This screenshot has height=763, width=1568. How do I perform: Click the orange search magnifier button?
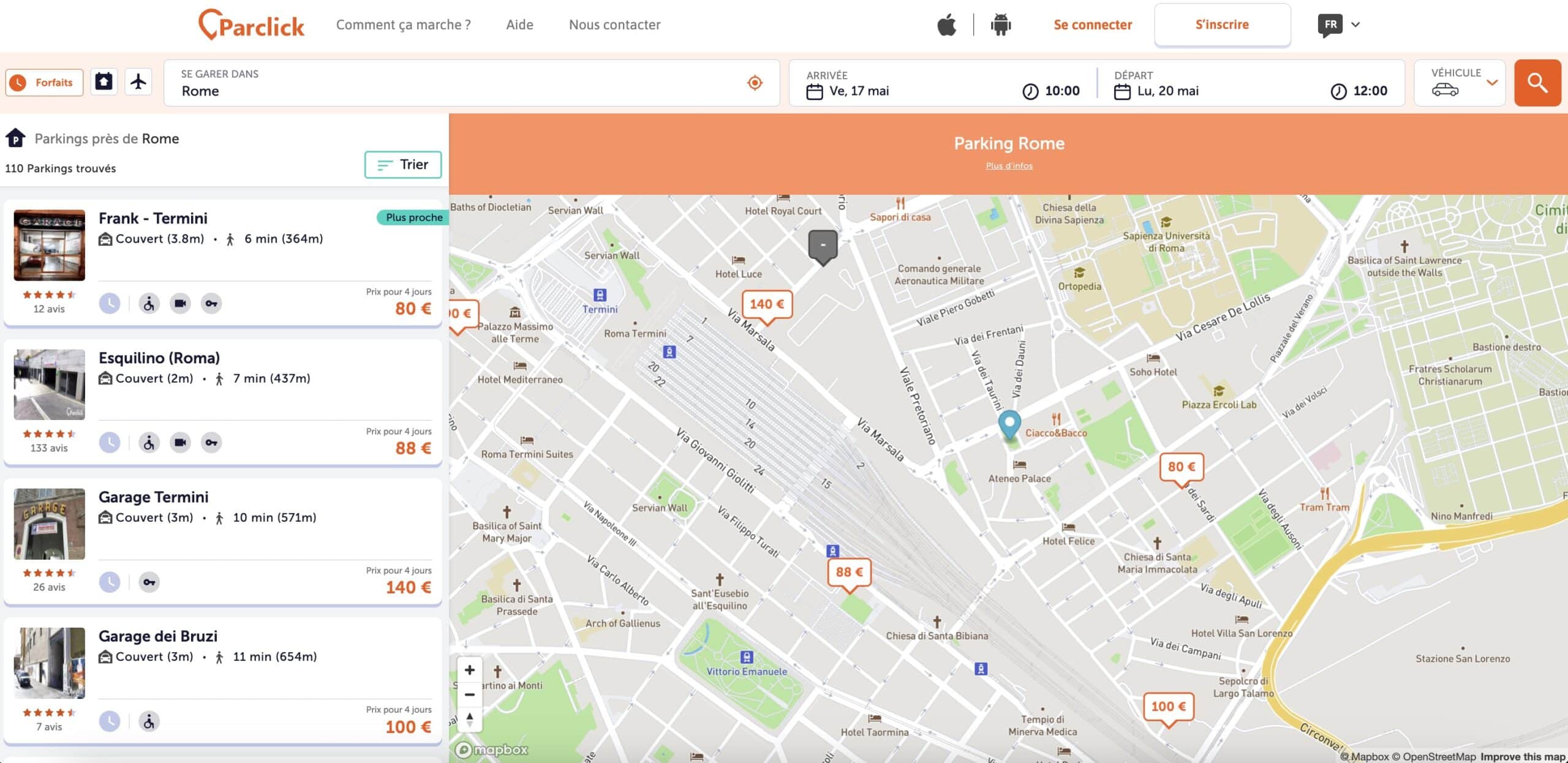pos(1537,83)
